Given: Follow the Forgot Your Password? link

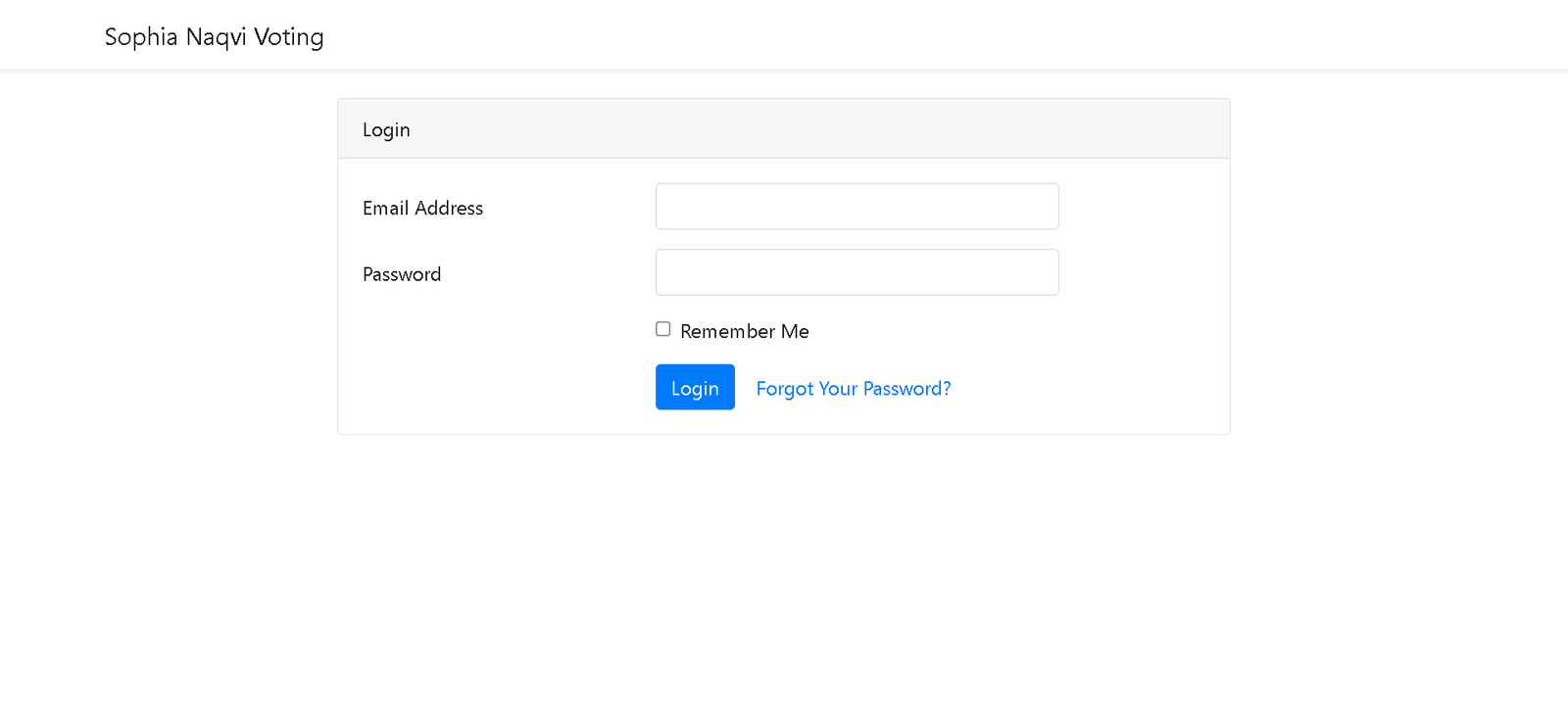Looking at the screenshot, I should coord(854,389).
